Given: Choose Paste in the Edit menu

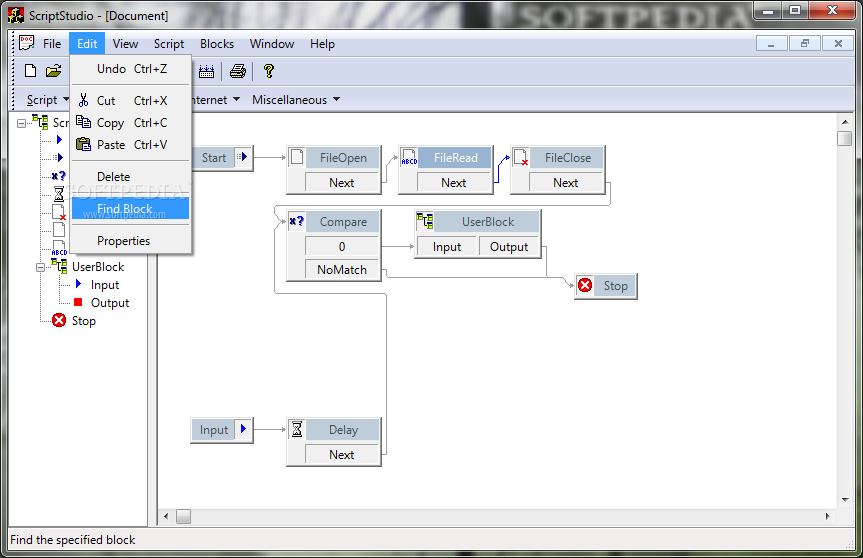Looking at the screenshot, I should click(130, 145).
